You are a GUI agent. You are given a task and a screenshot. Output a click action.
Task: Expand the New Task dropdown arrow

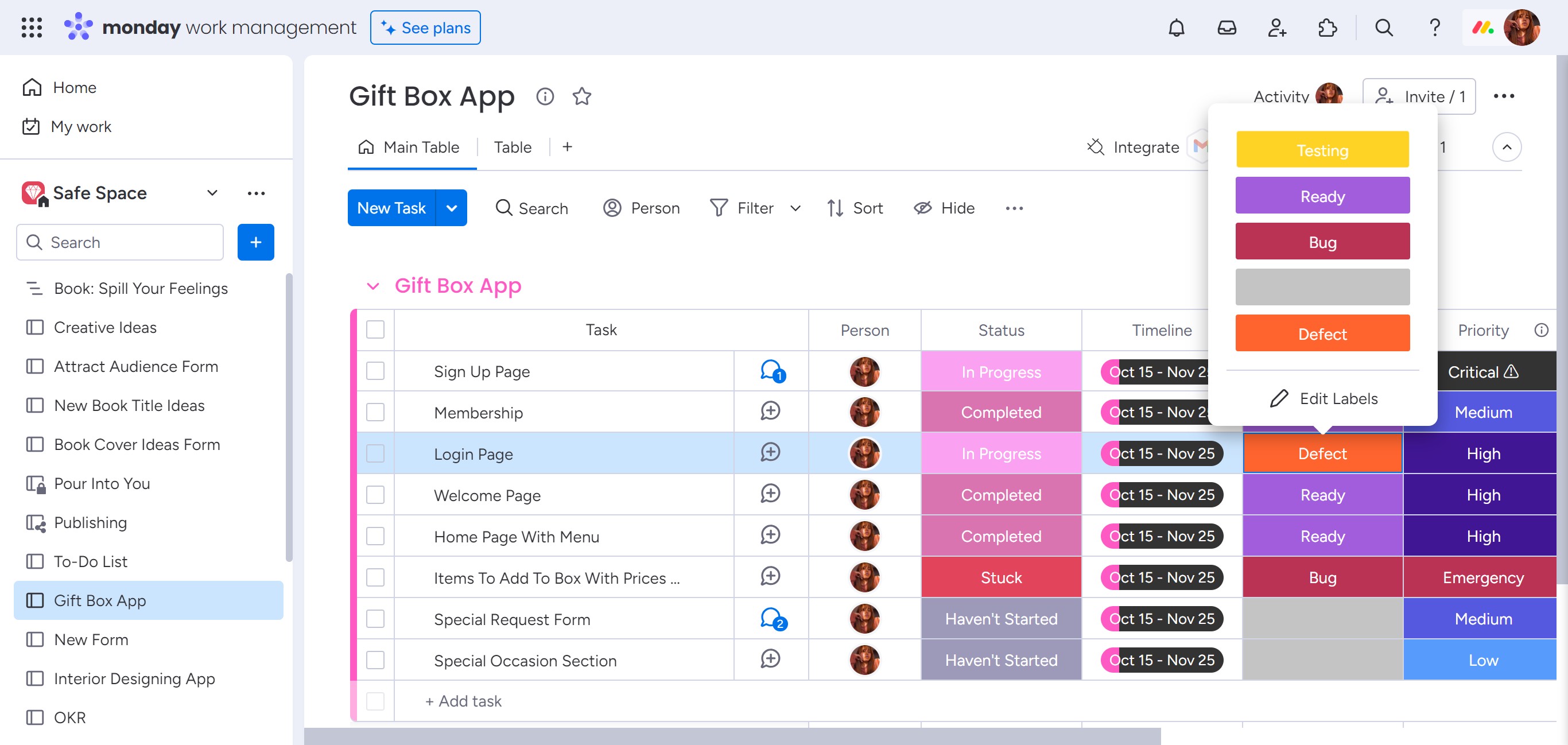click(451, 208)
